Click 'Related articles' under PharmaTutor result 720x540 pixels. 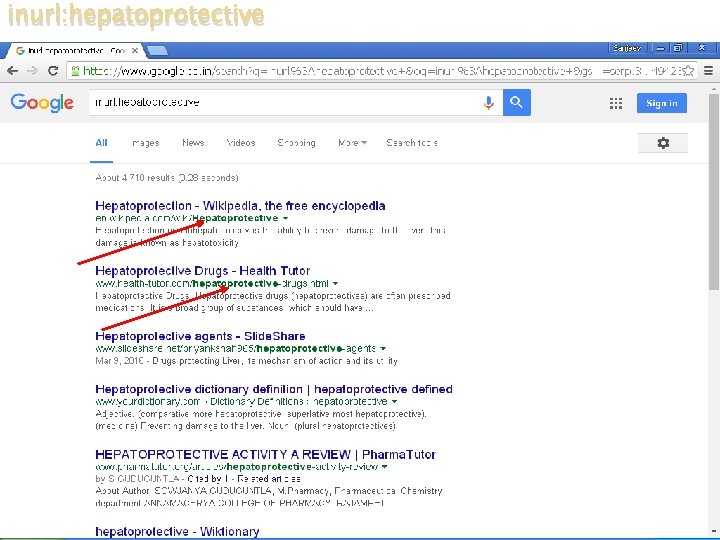pos(269,479)
